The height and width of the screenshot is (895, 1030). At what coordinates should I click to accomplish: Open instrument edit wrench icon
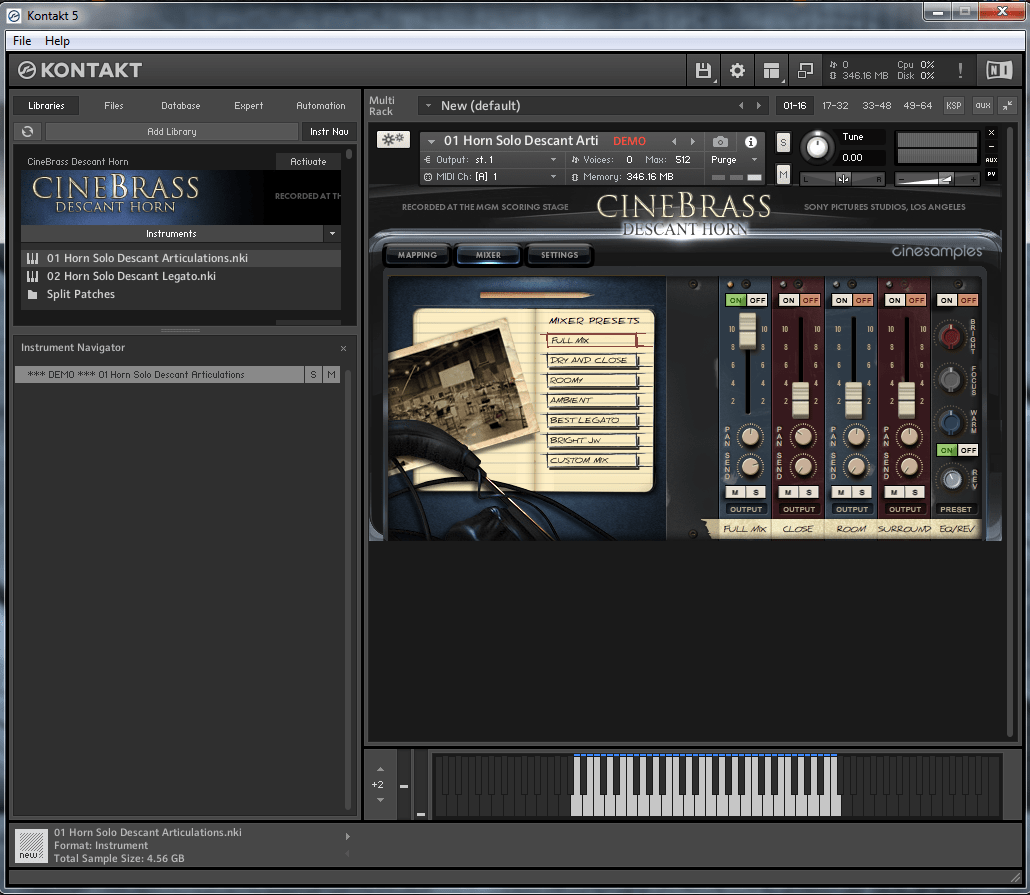tap(393, 139)
